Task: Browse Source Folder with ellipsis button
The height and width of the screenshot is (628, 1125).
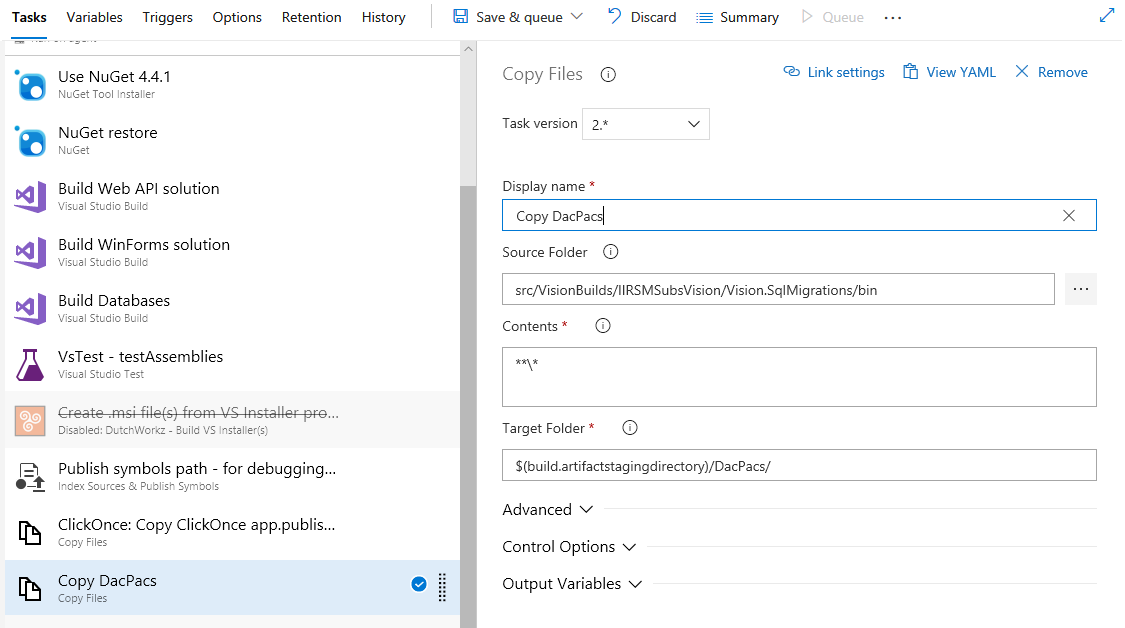Action: point(1080,289)
